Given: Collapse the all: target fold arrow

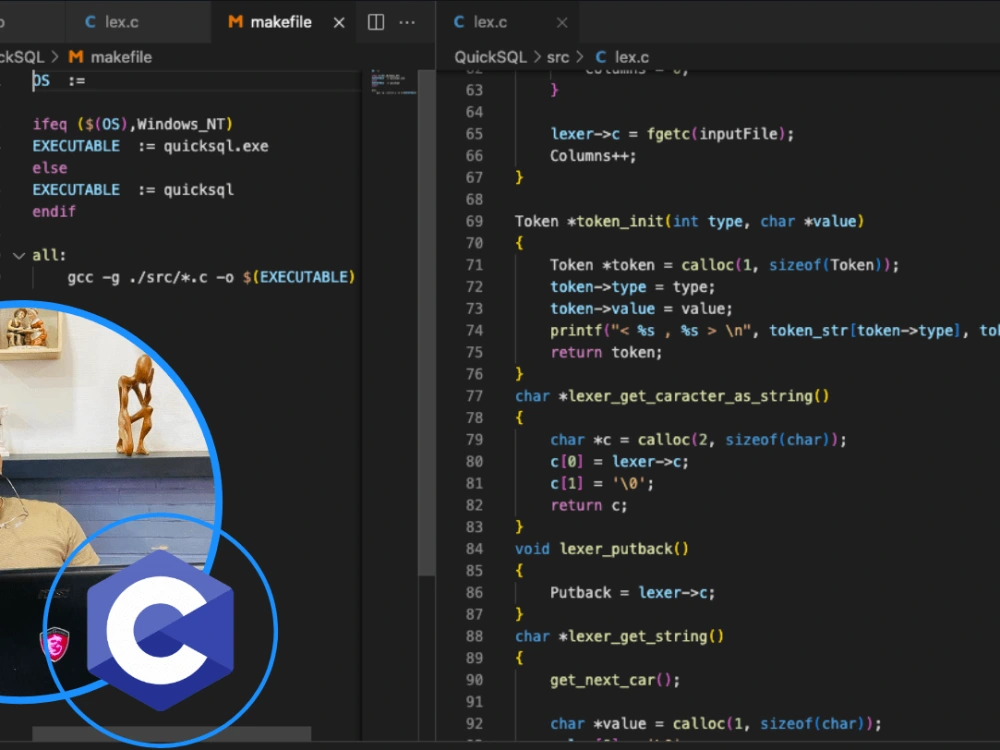Looking at the screenshot, I should 18,255.
